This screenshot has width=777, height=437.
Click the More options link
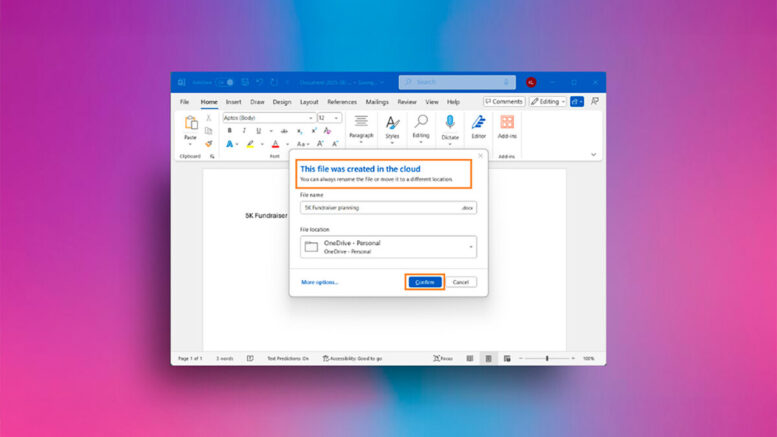320,282
